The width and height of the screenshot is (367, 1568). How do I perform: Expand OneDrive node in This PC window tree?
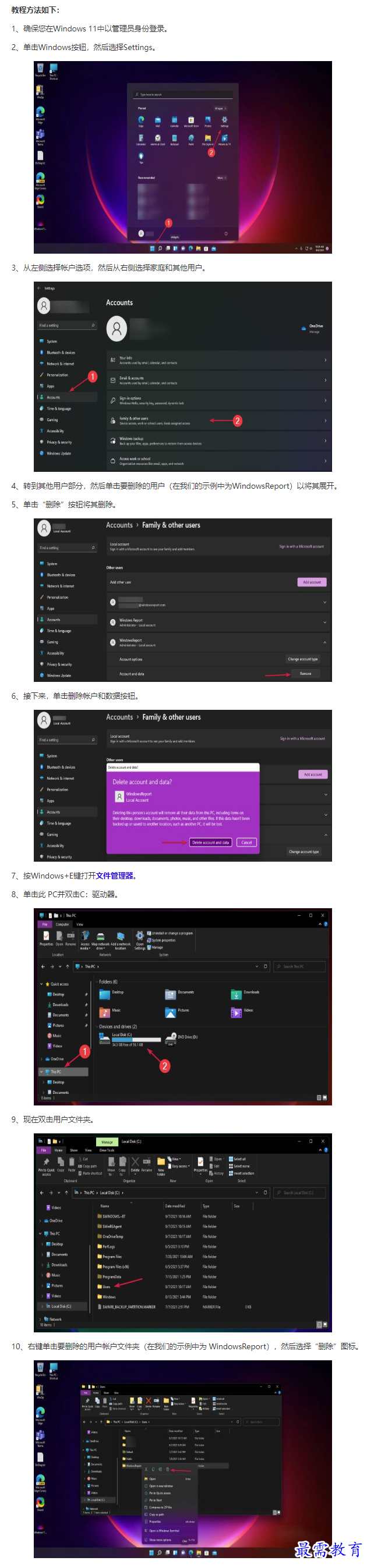tap(41, 1058)
